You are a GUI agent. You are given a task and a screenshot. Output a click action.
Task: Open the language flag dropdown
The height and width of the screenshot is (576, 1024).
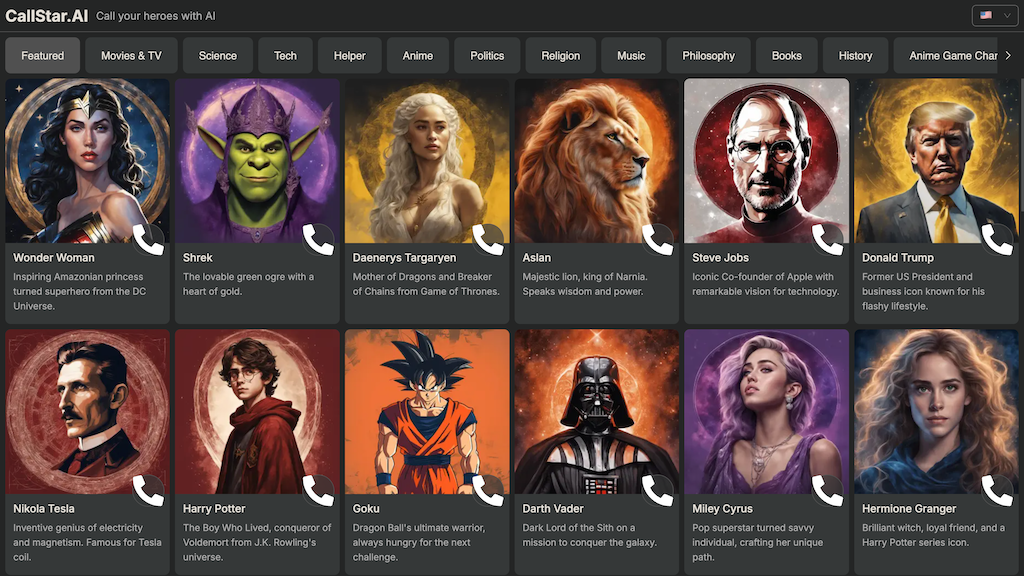click(x=995, y=15)
